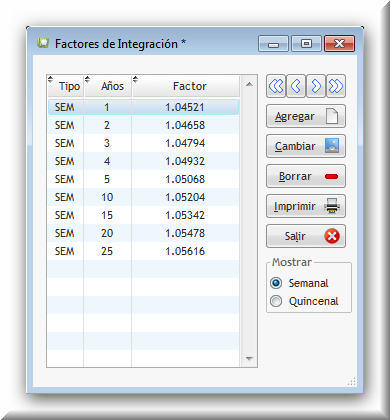
Task: Click the Agregar button
Action: (x=306, y=116)
